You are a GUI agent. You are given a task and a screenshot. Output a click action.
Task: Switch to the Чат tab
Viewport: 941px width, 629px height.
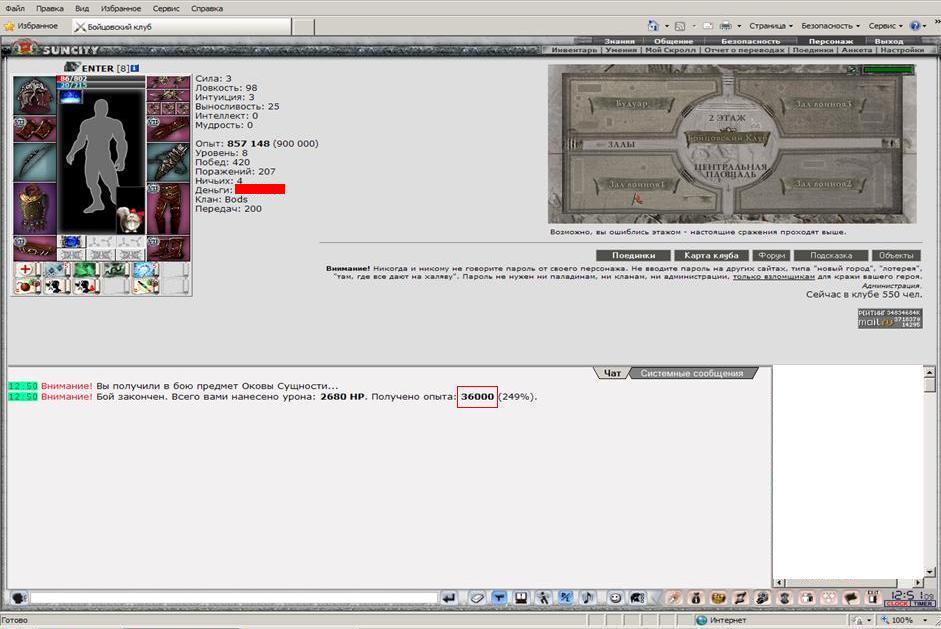point(612,373)
